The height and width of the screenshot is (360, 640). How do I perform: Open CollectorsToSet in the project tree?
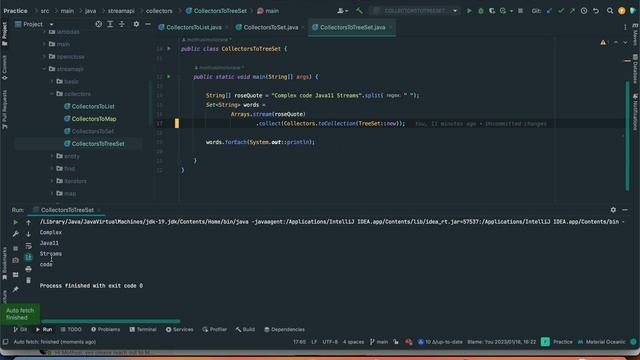coord(93,131)
